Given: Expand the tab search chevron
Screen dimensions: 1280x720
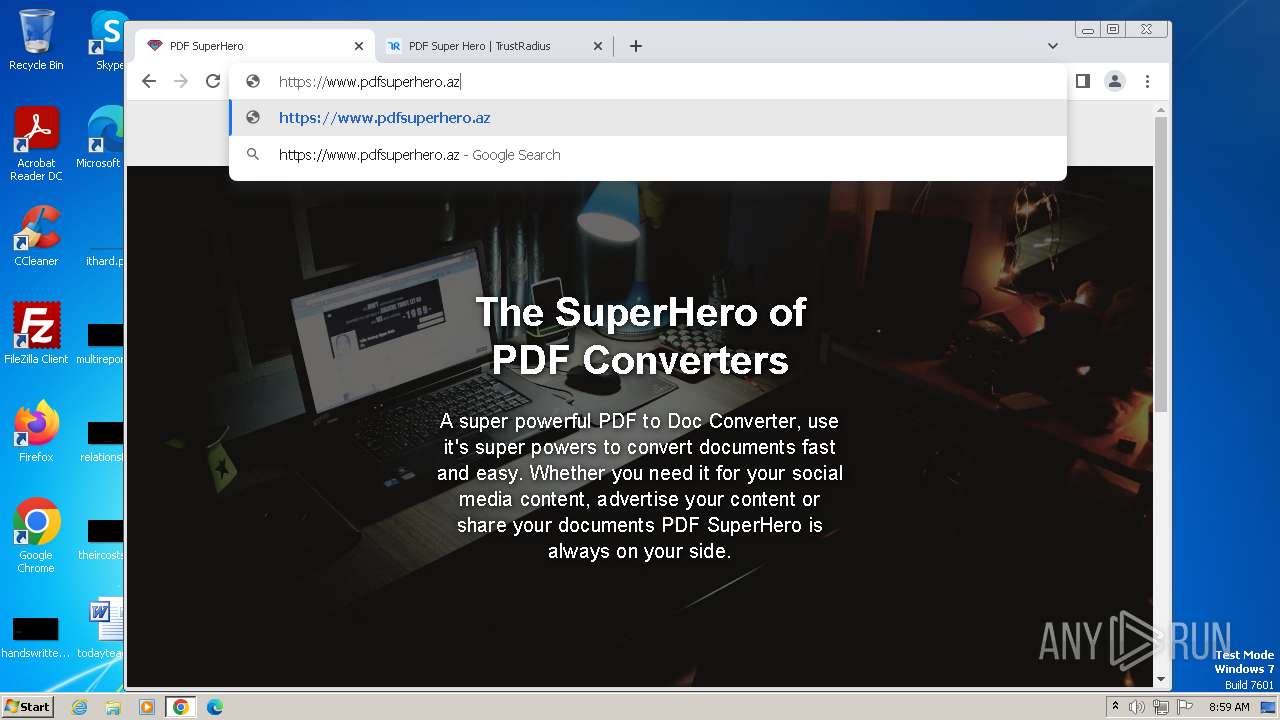Looking at the screenshot, I should pos(1053,46).
